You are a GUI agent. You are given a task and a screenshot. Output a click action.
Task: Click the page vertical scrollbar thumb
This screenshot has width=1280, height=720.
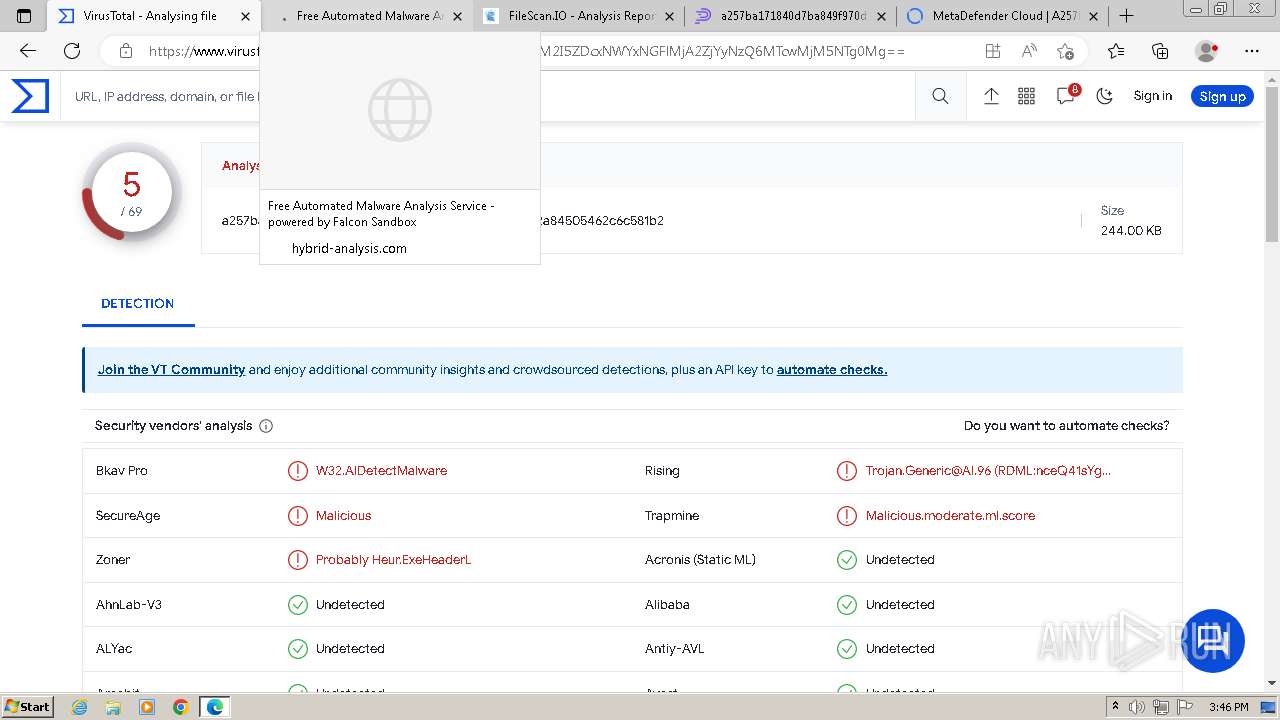[x=1272, y=165]
